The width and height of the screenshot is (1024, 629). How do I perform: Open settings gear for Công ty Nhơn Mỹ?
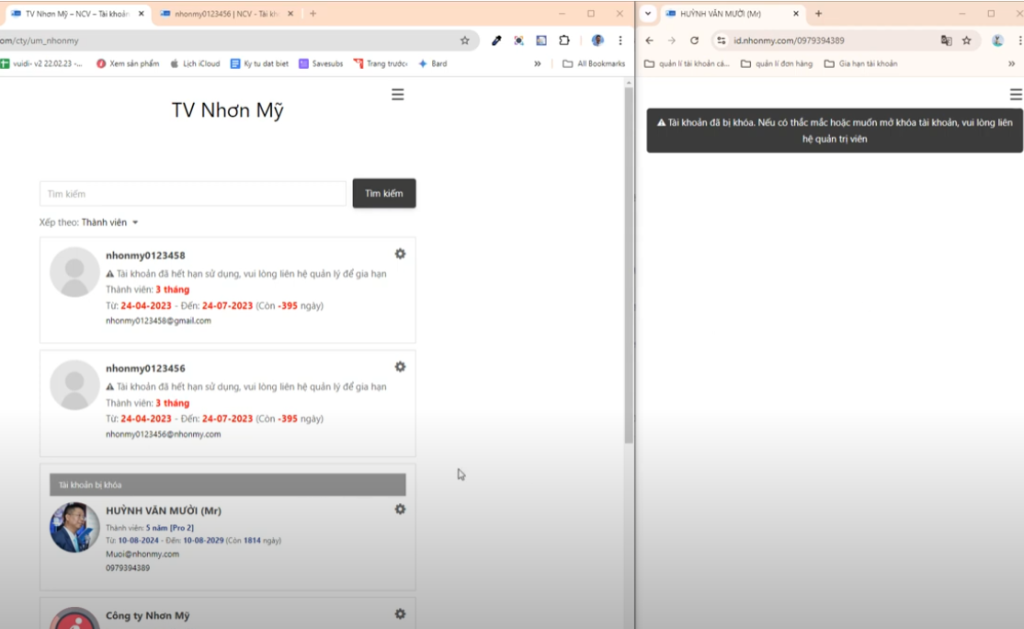pyautogui.click(x=400, y=613)
